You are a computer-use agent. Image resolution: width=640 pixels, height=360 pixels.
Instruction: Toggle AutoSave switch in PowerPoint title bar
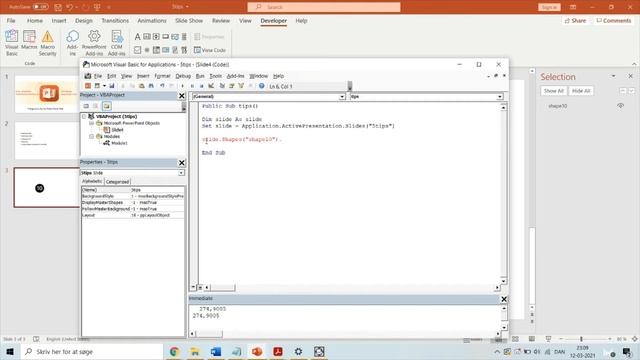pyautogui.click(x=40, y=7)
